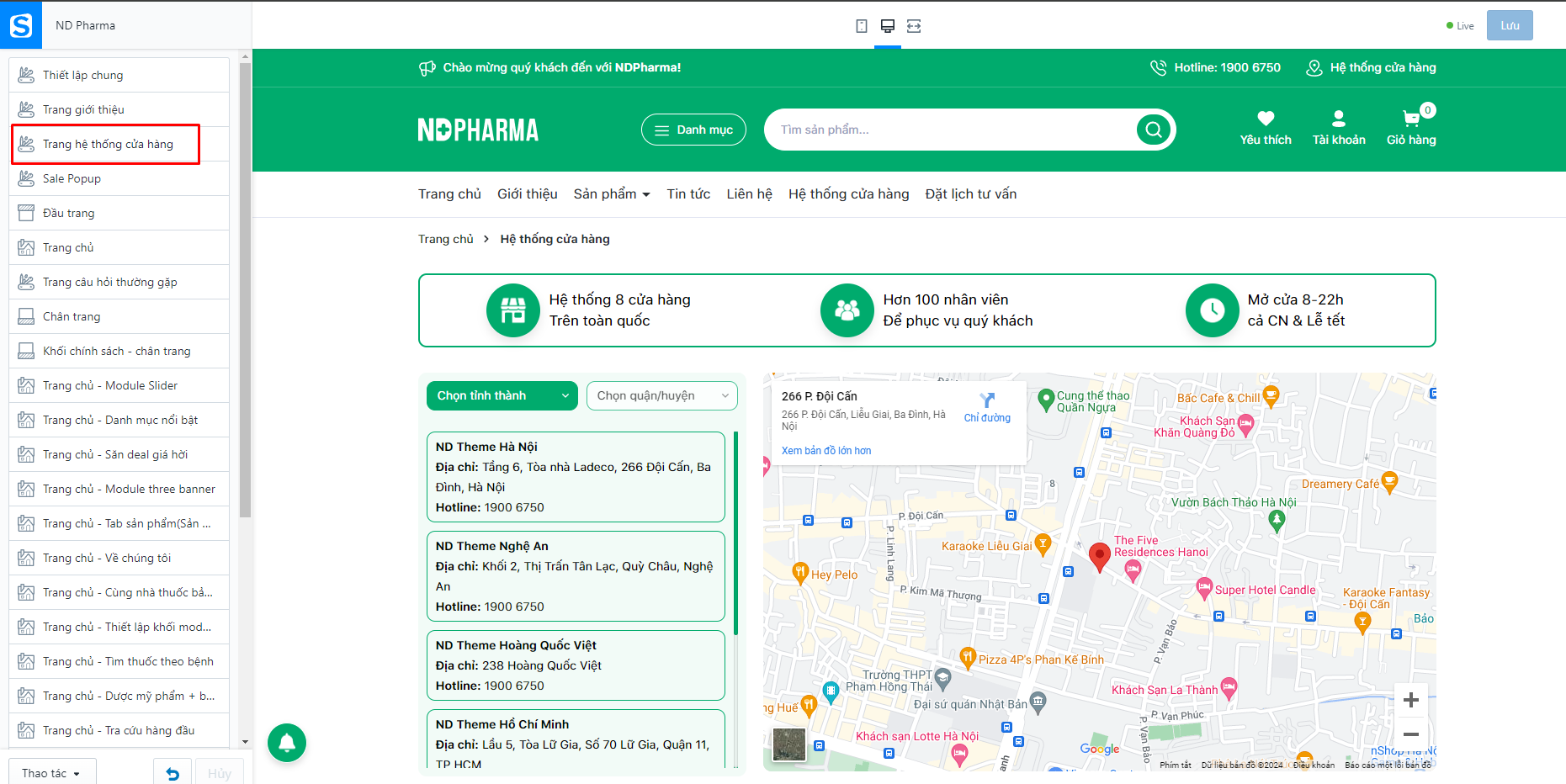Open the Sale Popup section
This screenshot has height=784, width=1566.
pos(119,178)
